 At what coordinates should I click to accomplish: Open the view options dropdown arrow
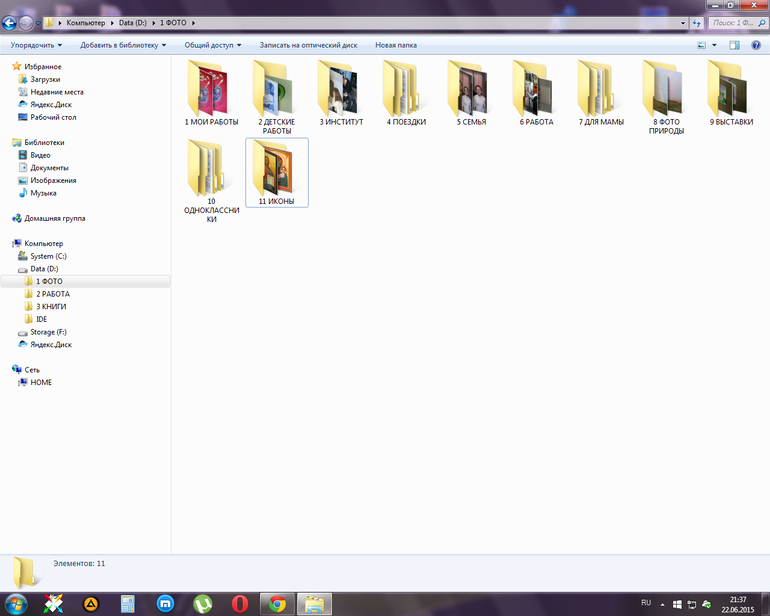coord(714,45)
